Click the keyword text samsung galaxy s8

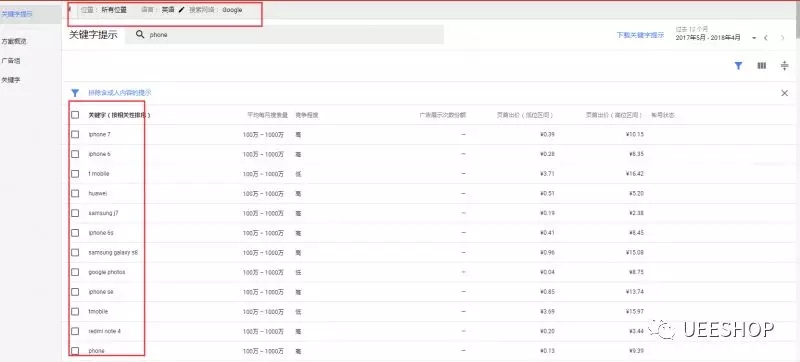coord(113,252)
